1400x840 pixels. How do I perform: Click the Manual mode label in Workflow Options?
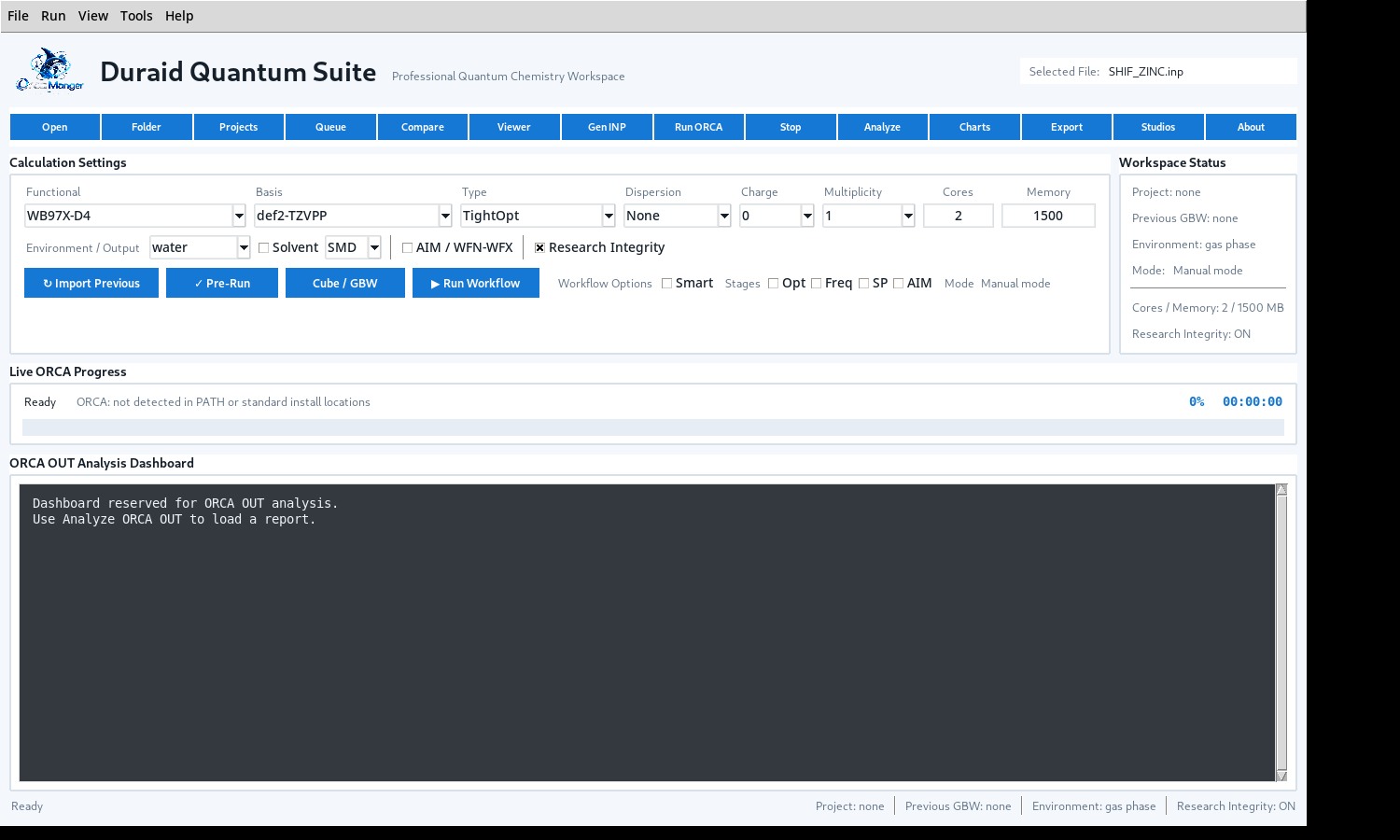[x=1015, y=284]
